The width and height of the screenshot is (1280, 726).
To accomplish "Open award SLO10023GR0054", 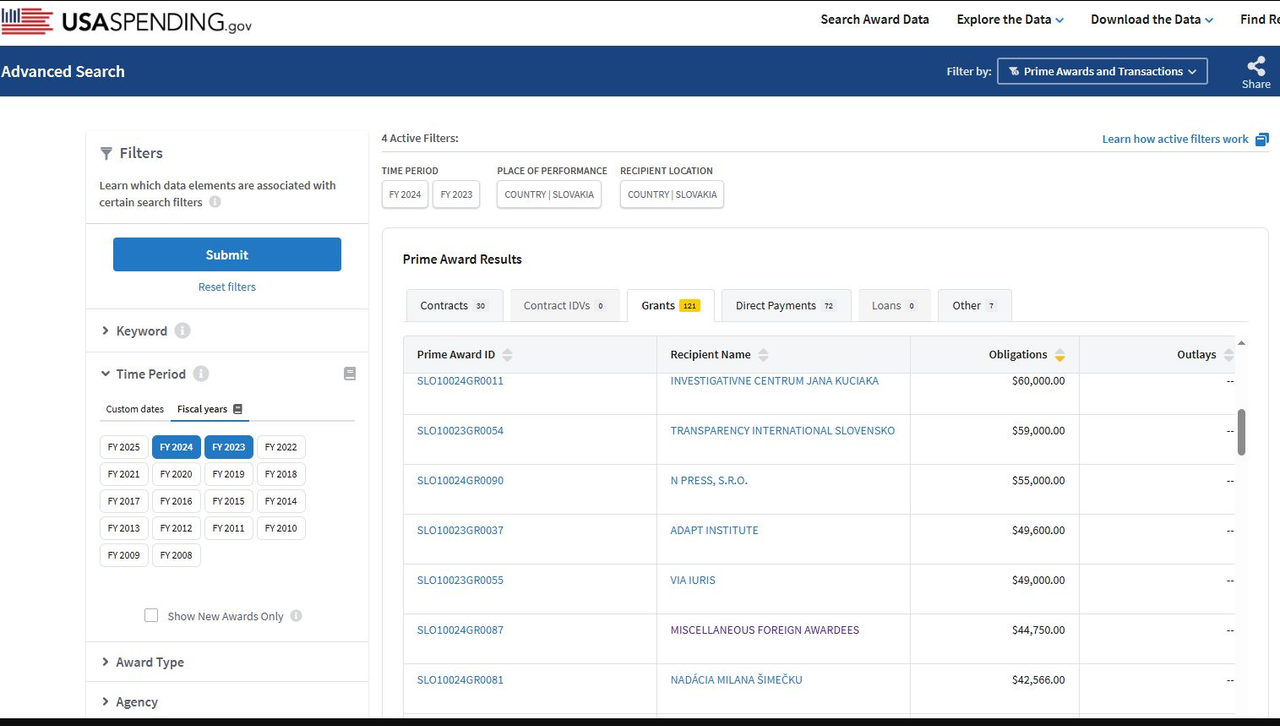I will pos(460,431).
